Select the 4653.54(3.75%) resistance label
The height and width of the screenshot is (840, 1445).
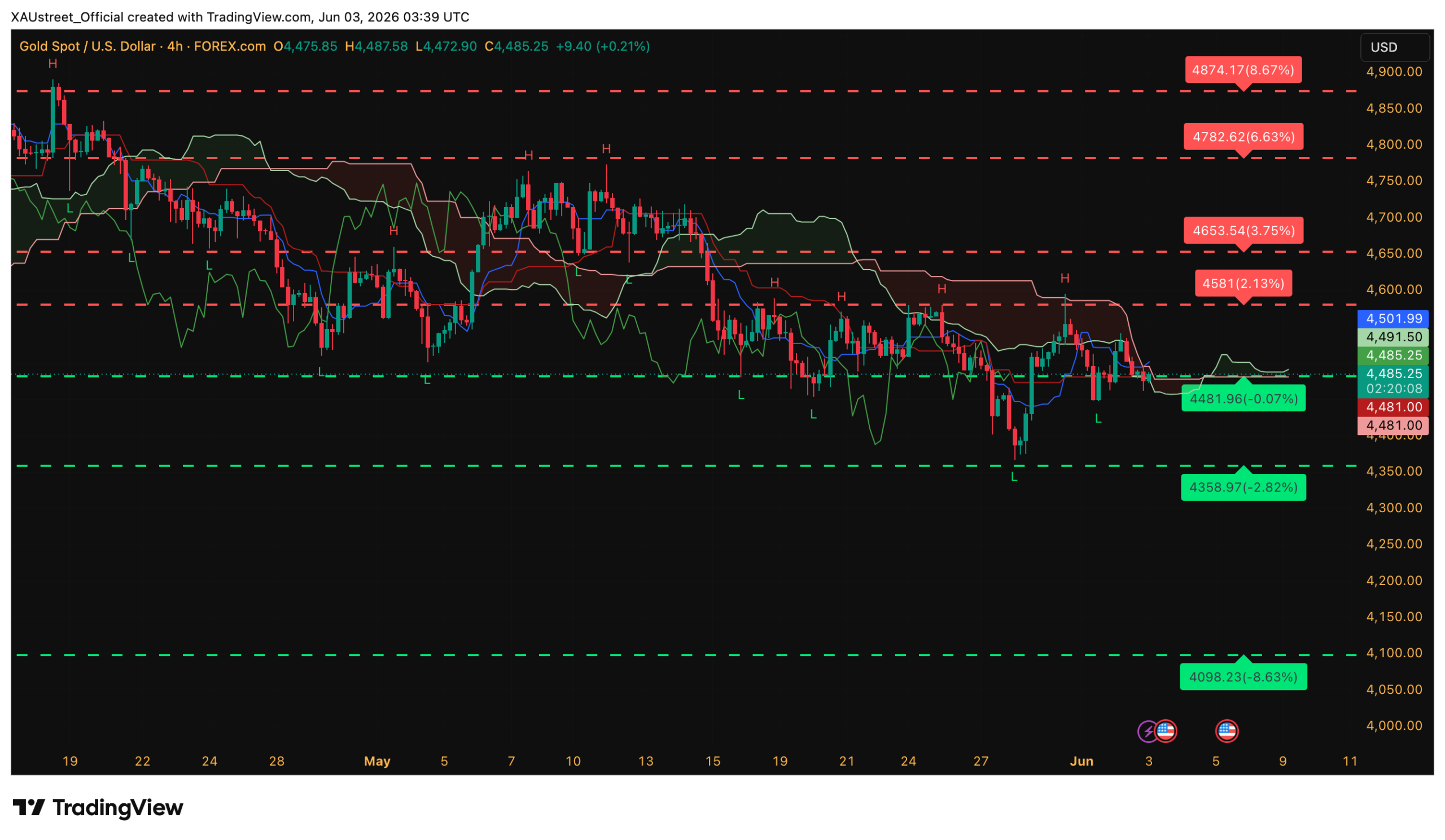point(1243,231)
